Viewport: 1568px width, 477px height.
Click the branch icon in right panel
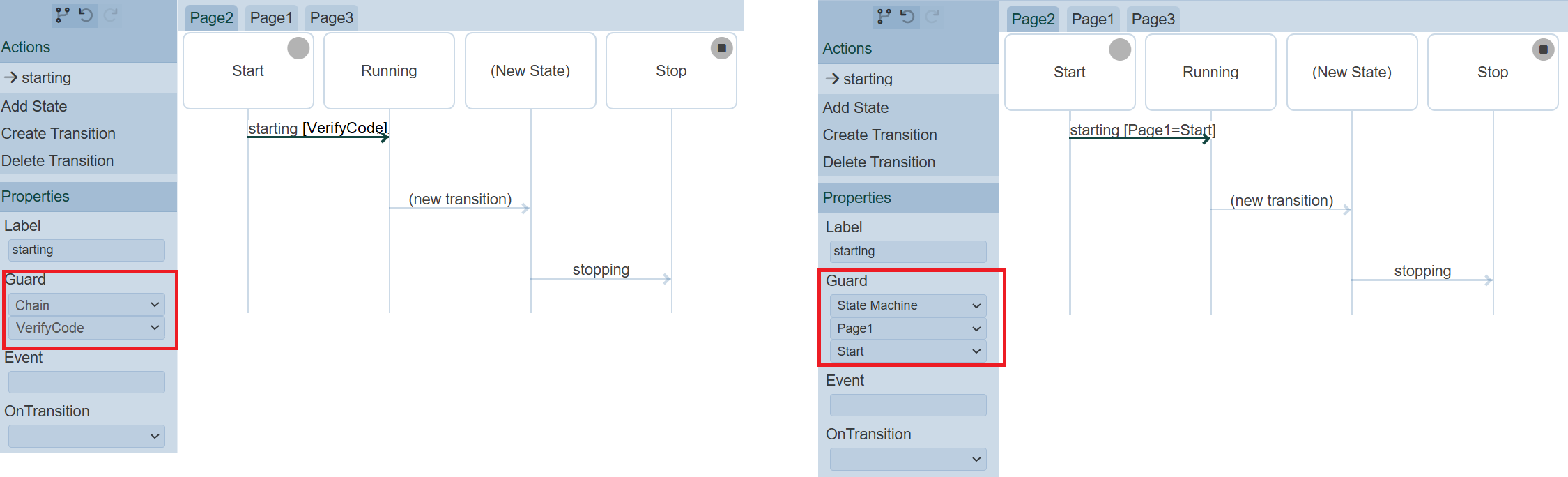(884, 16)
